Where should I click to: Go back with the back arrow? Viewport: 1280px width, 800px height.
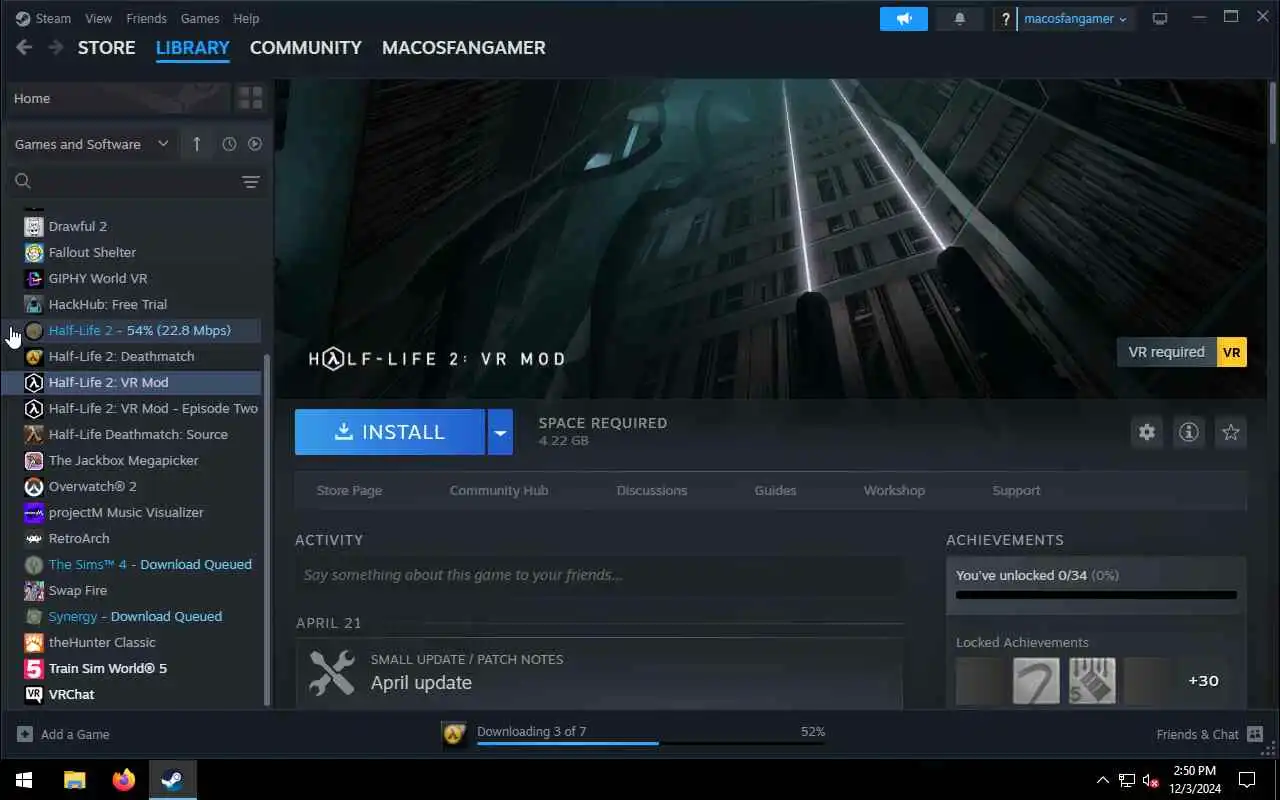coord(24,47)
